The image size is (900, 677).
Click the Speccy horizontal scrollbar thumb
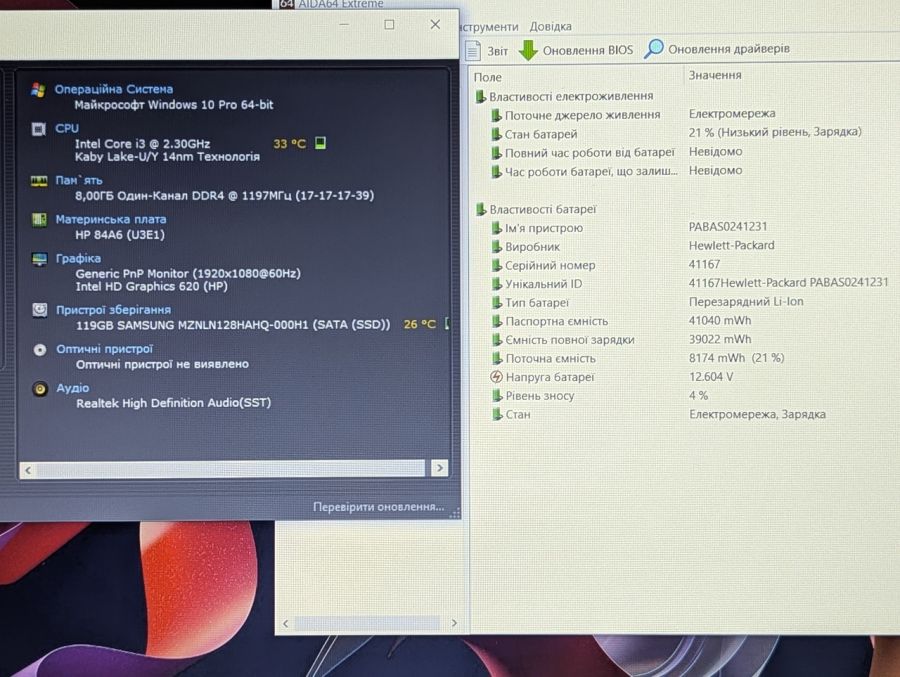coord(231,469)
